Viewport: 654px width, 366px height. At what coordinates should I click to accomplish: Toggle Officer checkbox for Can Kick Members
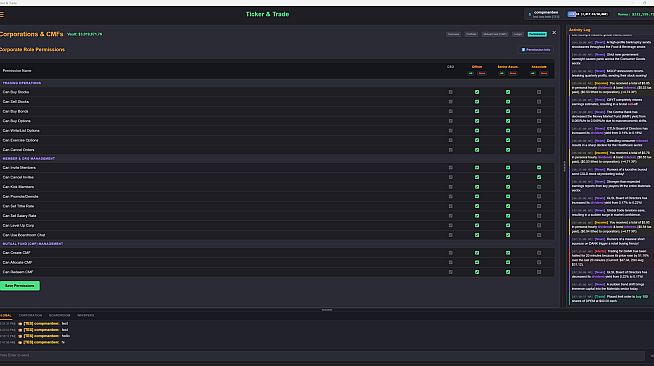click(x=477, y=187)
